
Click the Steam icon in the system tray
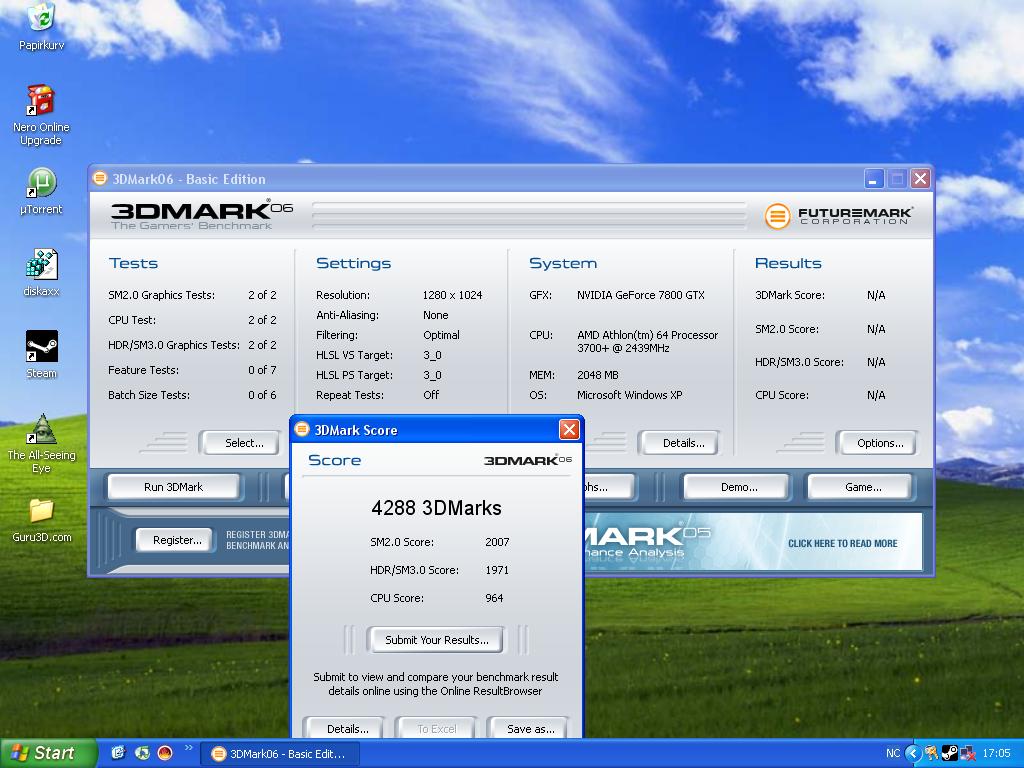[949, 754]
